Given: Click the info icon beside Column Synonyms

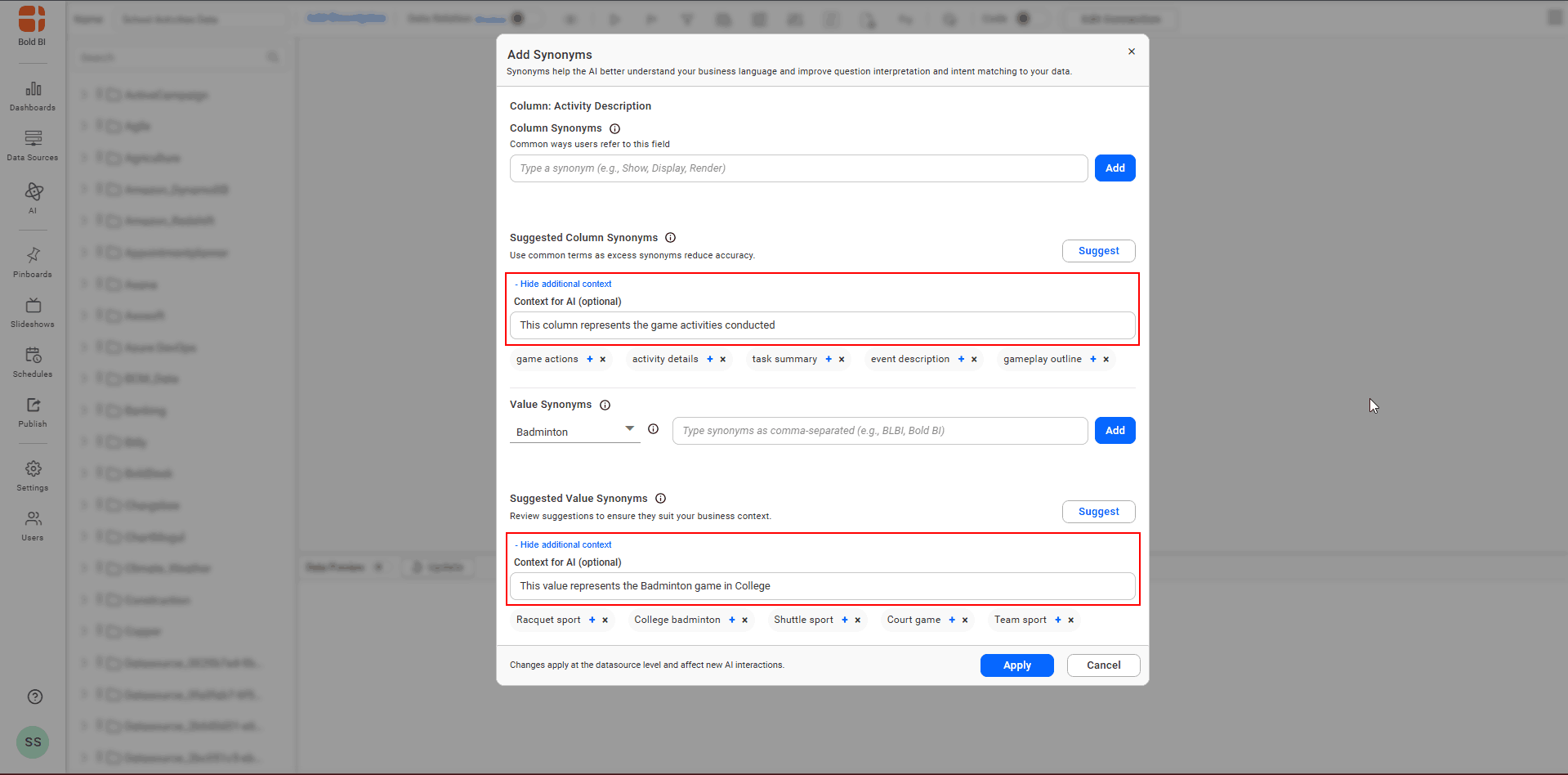Looking at the screenshot, I should pos(614,128).
